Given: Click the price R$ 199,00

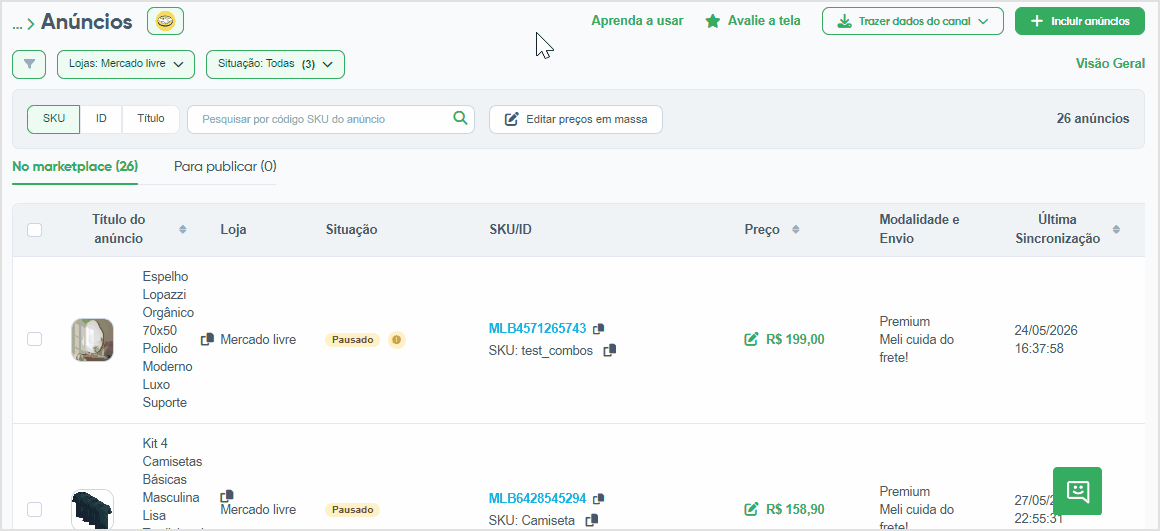Looking at the screenshot, I should click(x=795, y=339).
